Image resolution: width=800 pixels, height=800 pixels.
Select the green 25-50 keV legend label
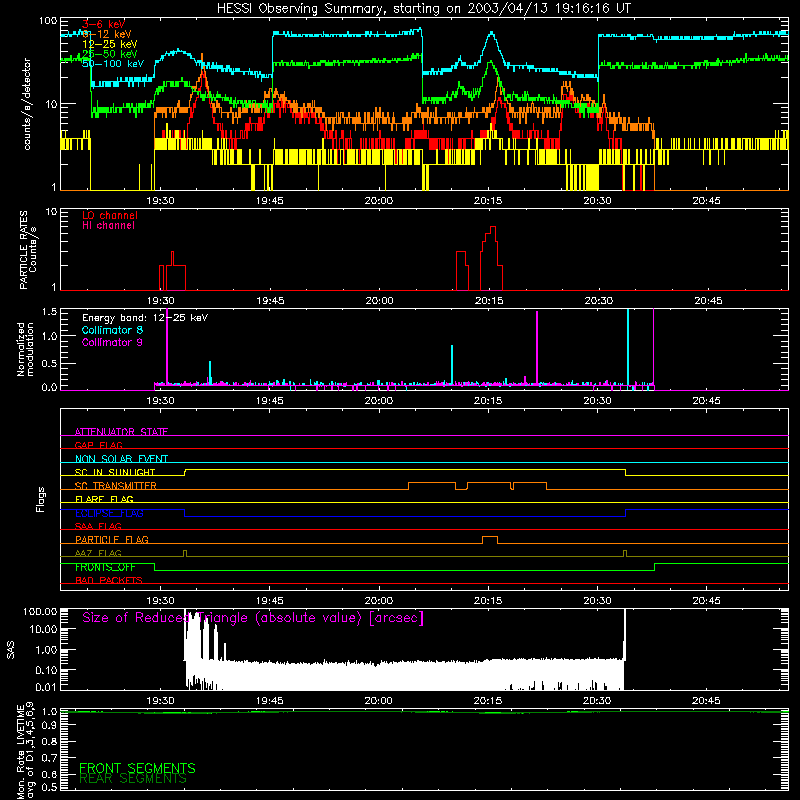(x=110, y=54)
